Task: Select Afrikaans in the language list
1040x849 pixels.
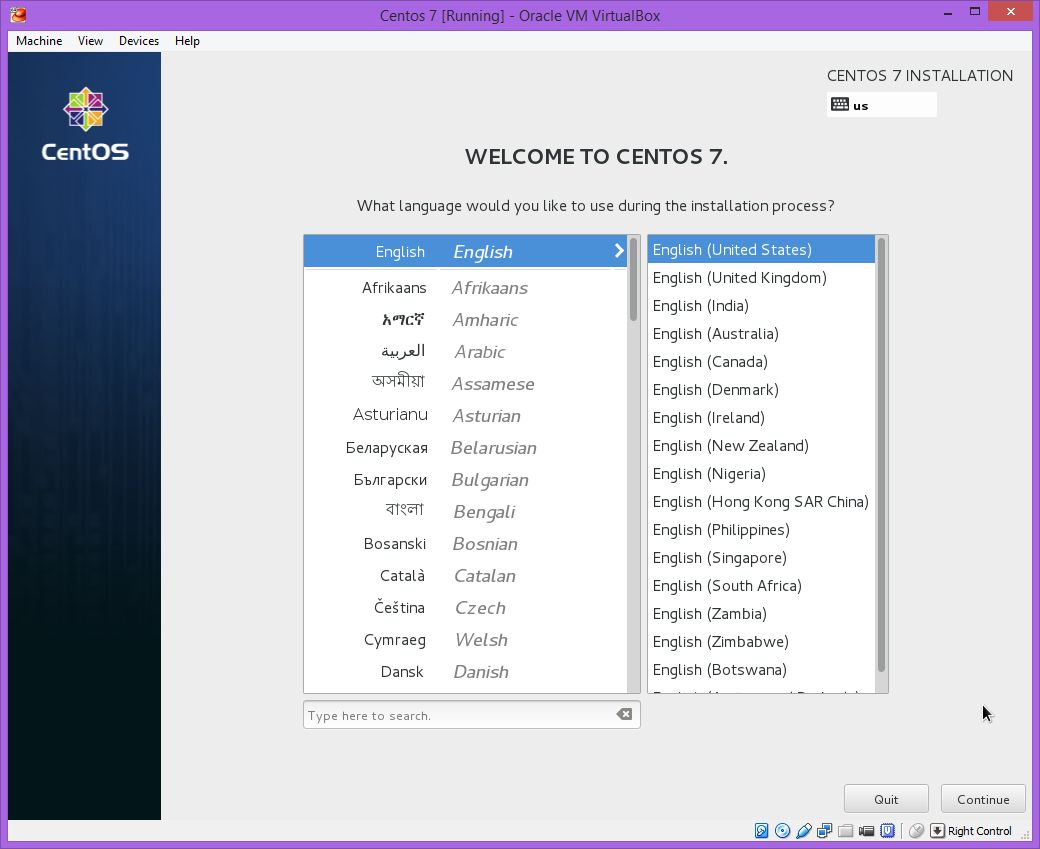Action: pos(465,288)
